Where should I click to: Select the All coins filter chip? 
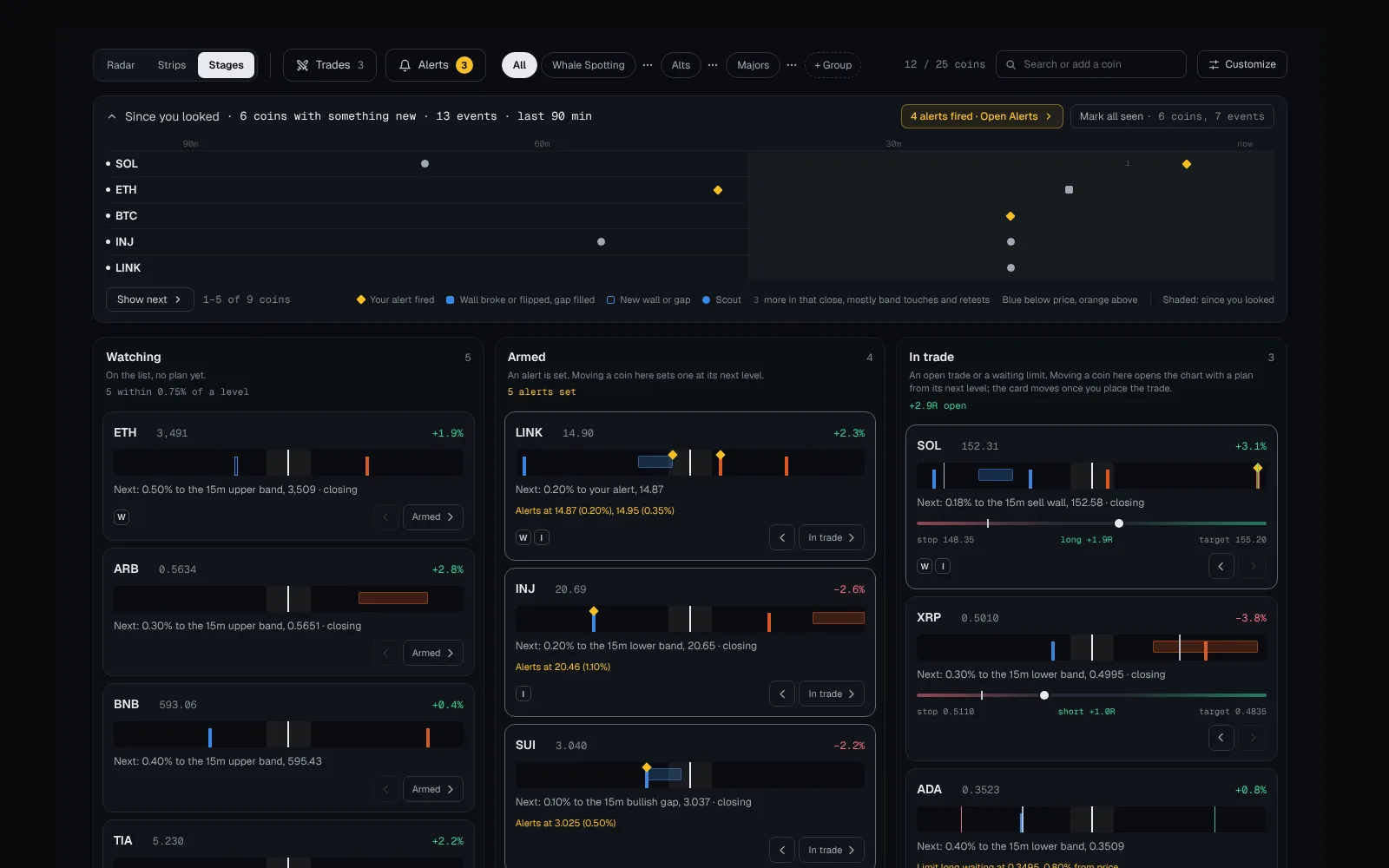[519, 65]
